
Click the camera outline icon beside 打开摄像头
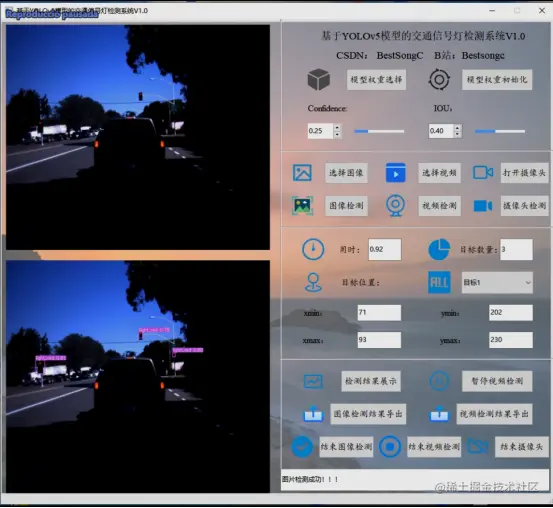[x=483, y=173]
